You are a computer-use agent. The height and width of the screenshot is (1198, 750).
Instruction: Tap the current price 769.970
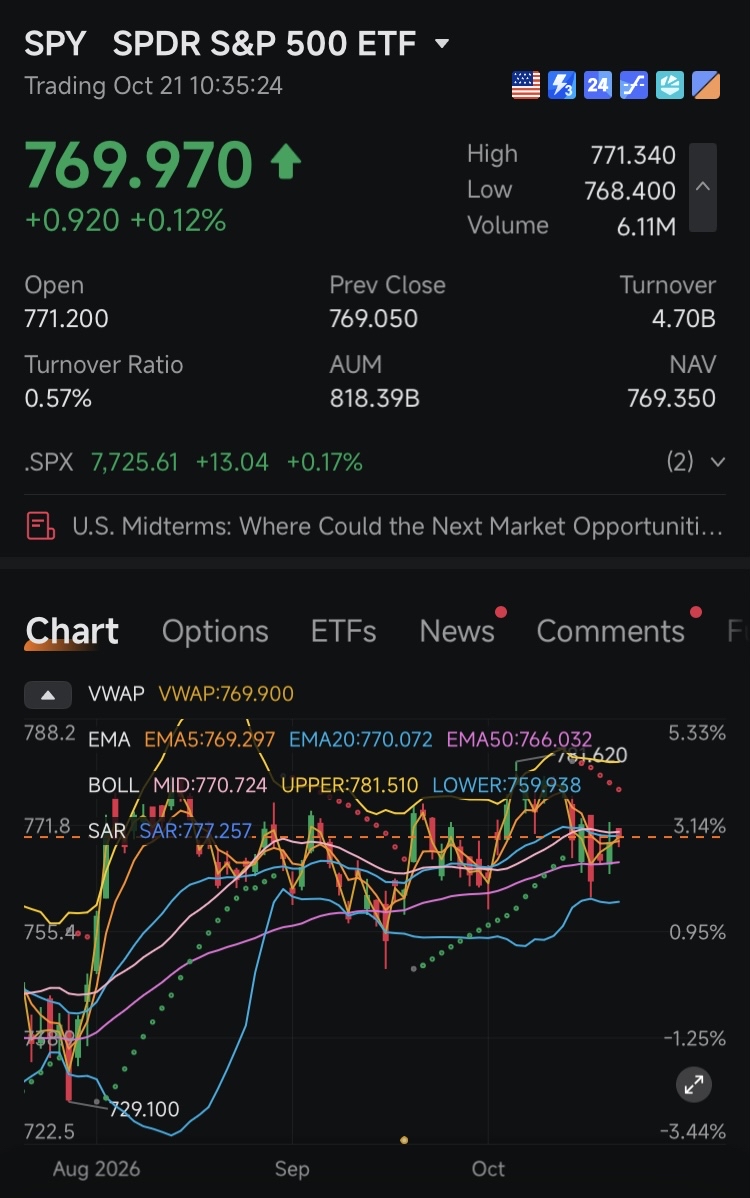[138, 164]
